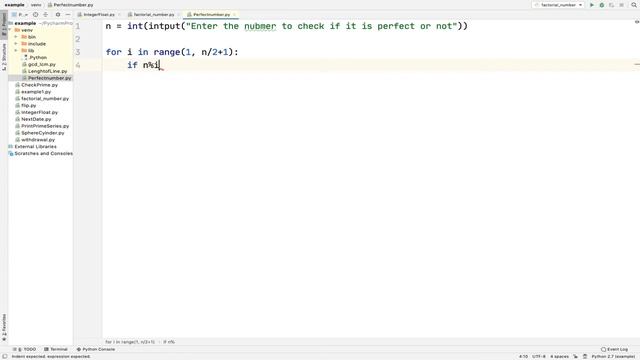Click editor code inspection eye icon
The image size is (640, 360).
tap(637, 22)
